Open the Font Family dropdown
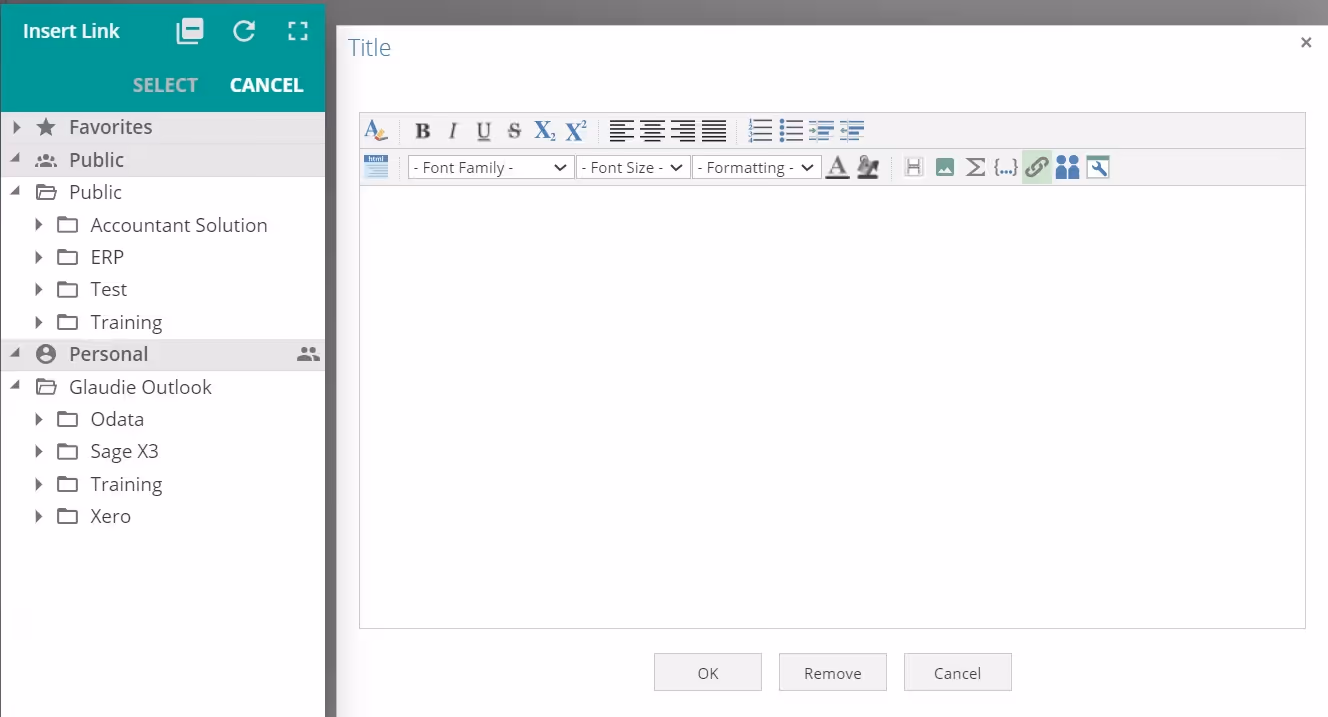The image size is (1328, 717). coord(490,168)
